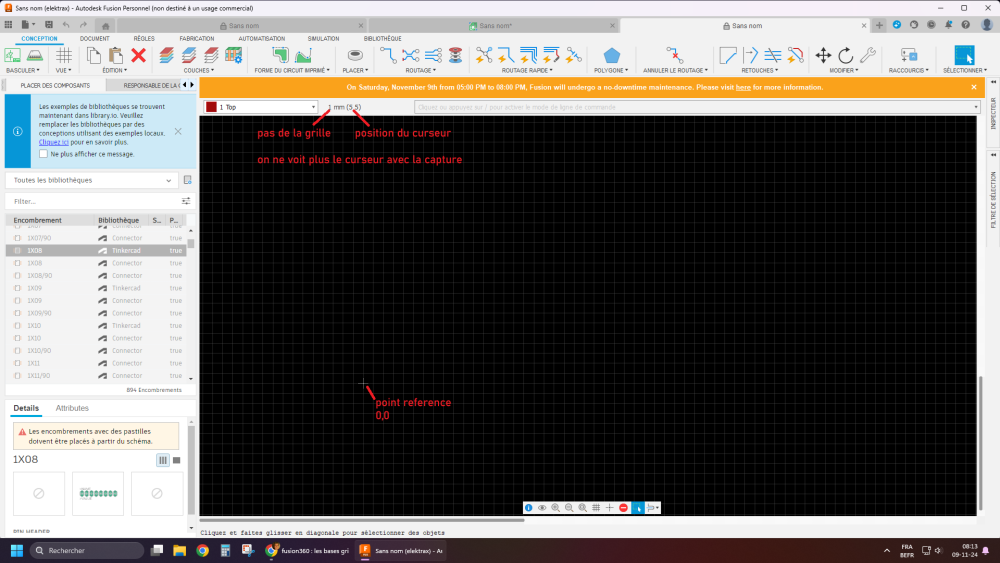
Task: Click the command line input field
Action: point(696,107)
